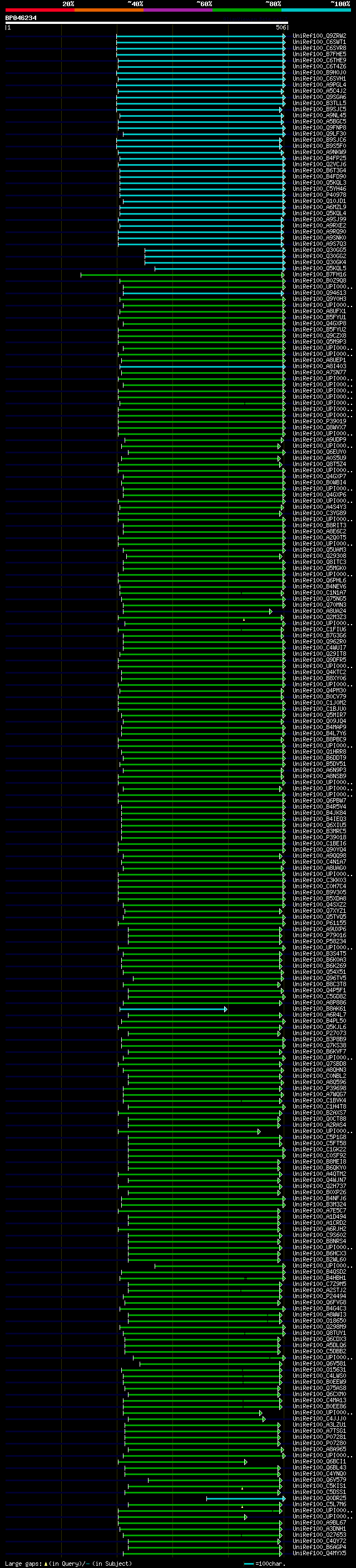
Task: Select hit UniRef100_A9UDP9
Action: point(319,439)
